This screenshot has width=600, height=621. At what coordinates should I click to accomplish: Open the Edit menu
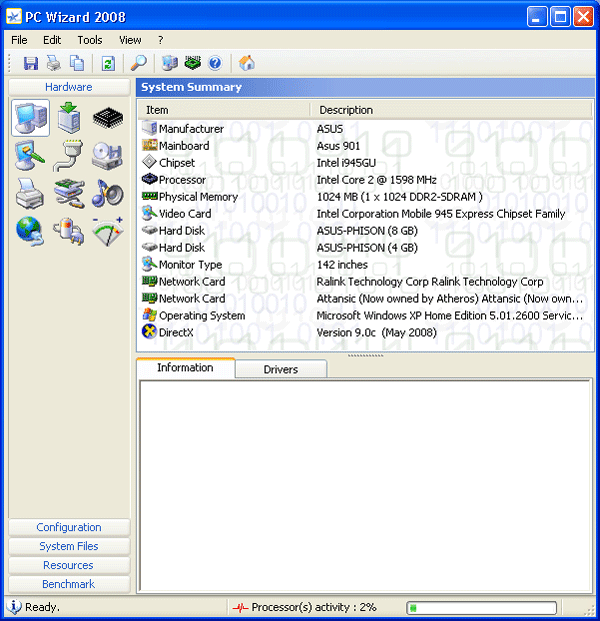click(52, 40)
